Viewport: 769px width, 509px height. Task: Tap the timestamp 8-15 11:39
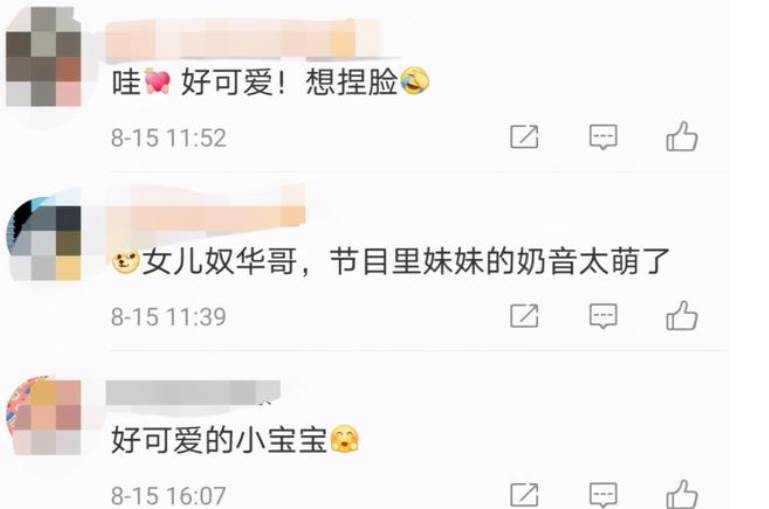pos(169,317)
